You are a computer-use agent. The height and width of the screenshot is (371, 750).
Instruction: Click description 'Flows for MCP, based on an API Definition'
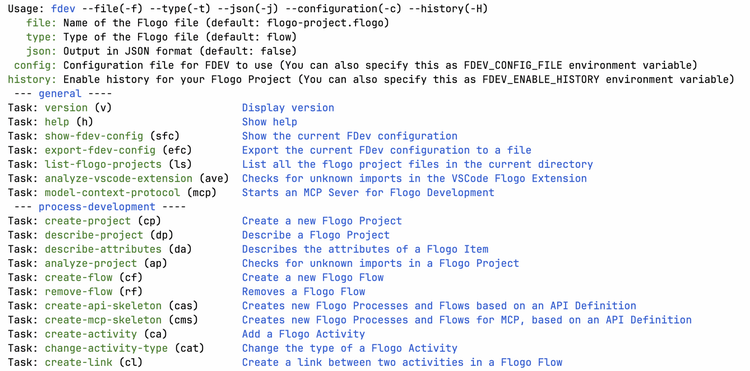pos(466,320)
